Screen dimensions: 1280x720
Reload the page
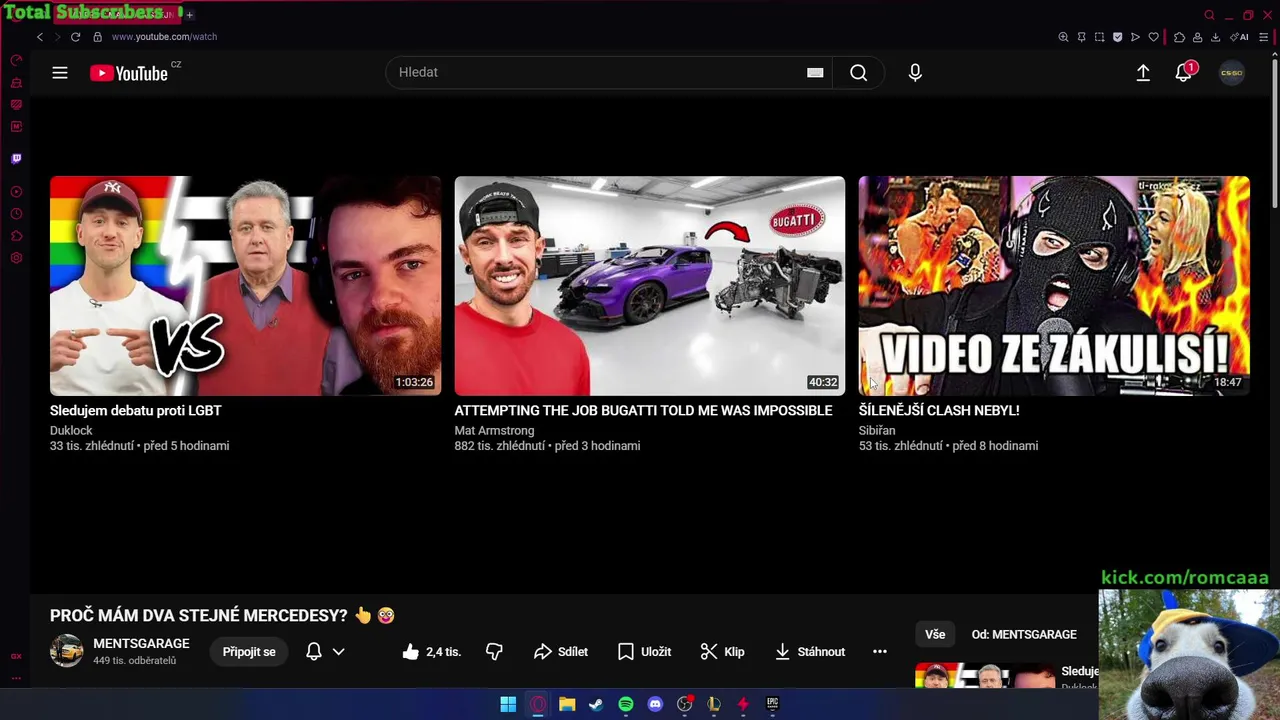tap(75, 37)
